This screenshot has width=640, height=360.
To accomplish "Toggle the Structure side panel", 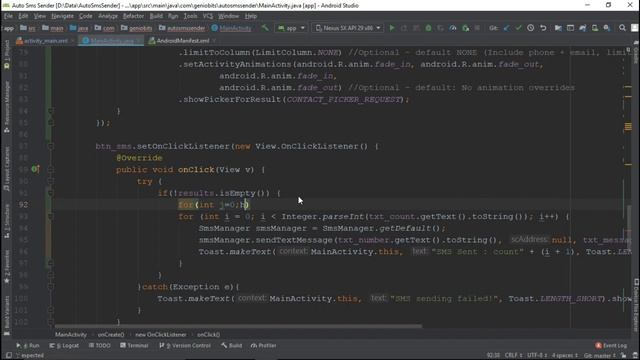I will (7, 222).
